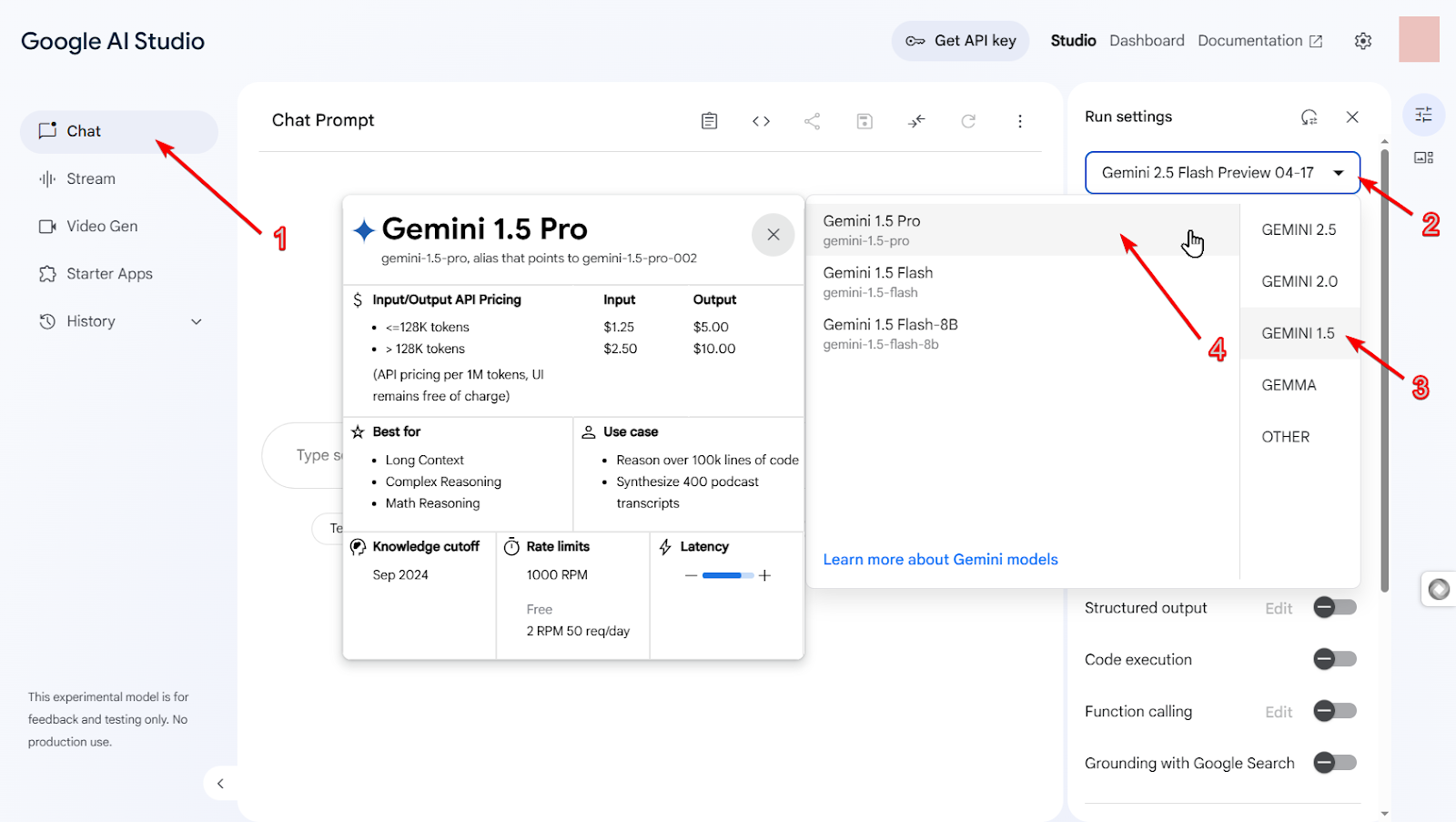This screenshot has height=822, width=1456.
Task: Choose the Gemini 1.5 Flash model
Action: pos(1023,281)
